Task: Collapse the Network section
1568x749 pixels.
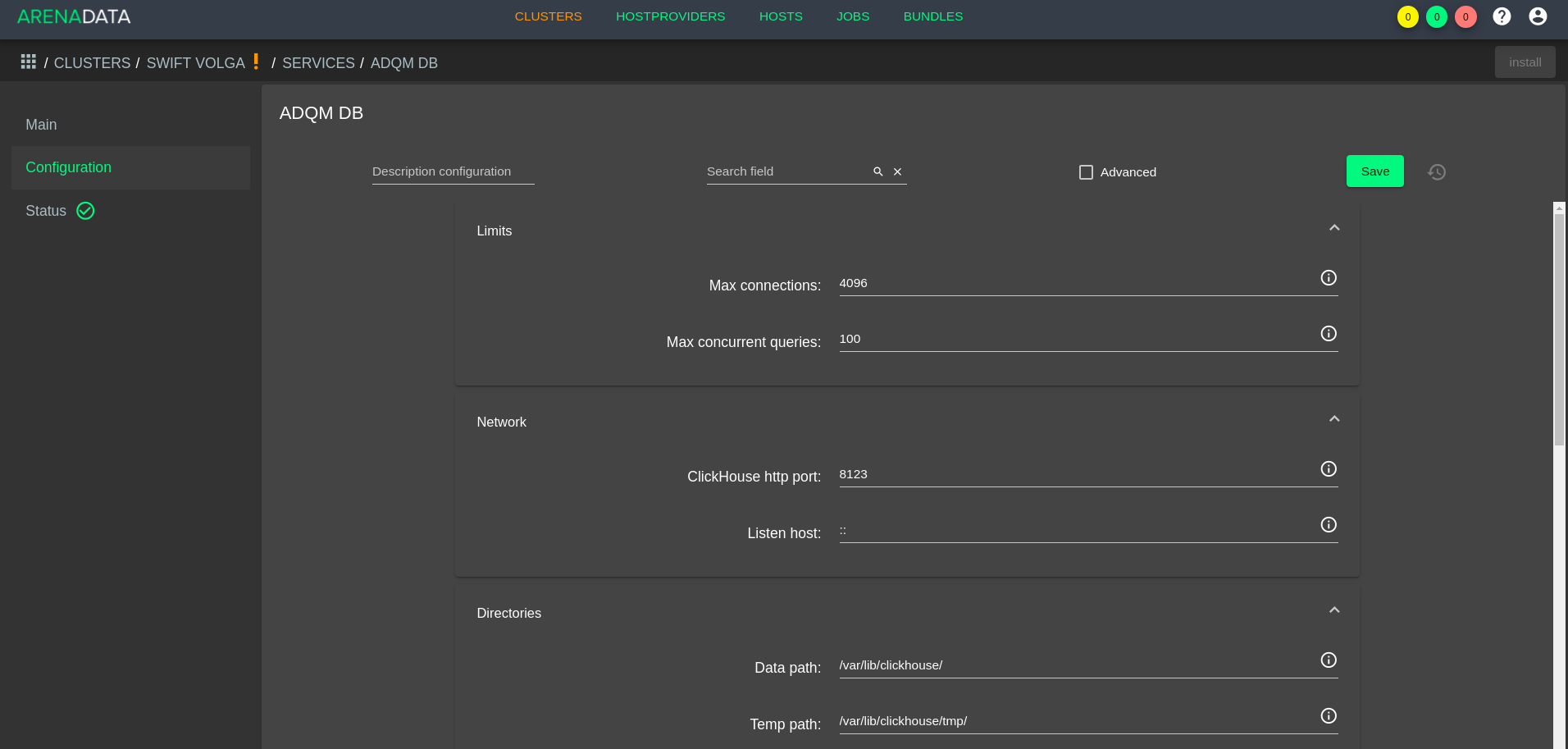Action: coord(1334,419)
